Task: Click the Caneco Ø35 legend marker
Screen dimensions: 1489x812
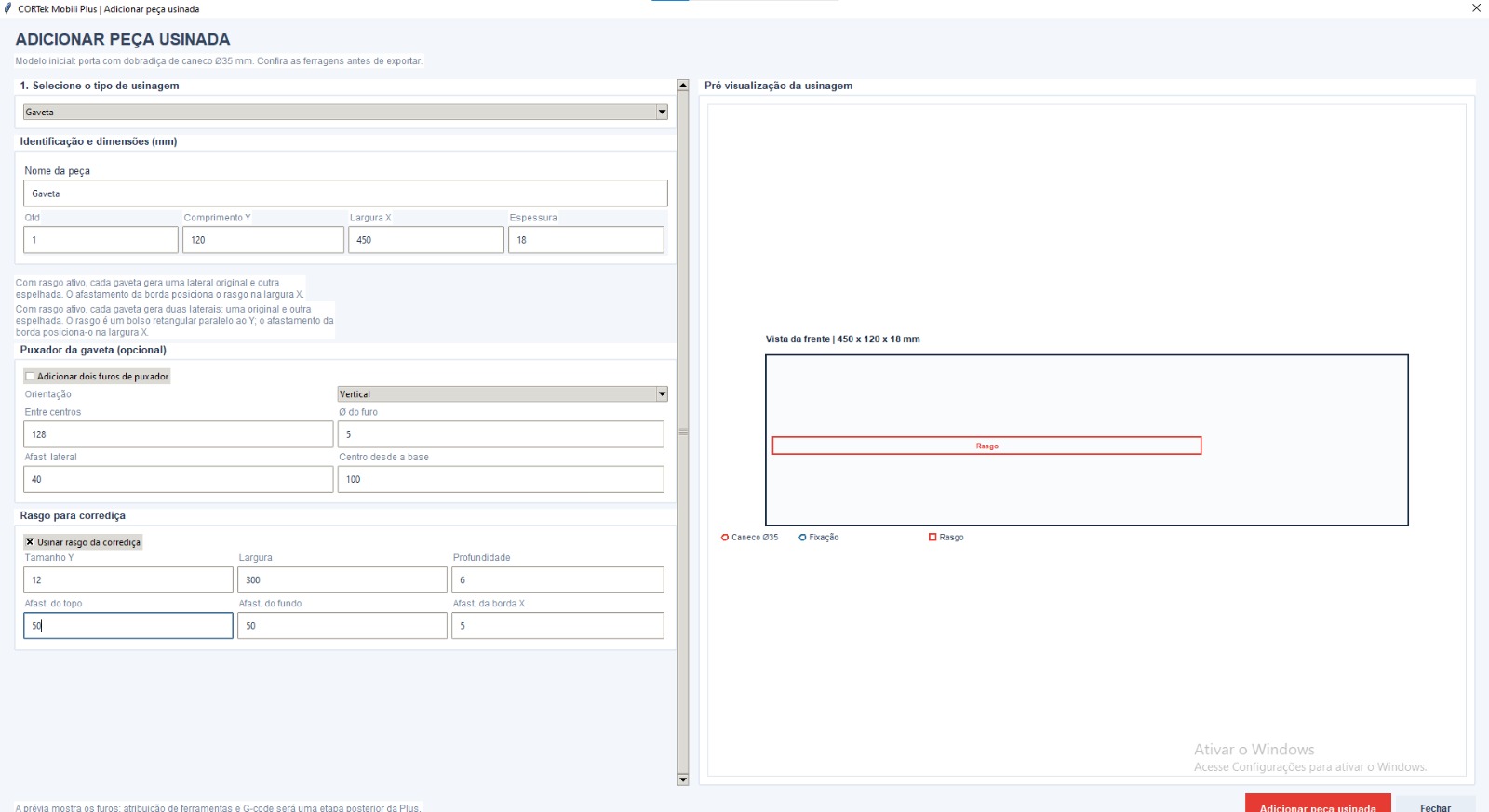Action: 725,538
